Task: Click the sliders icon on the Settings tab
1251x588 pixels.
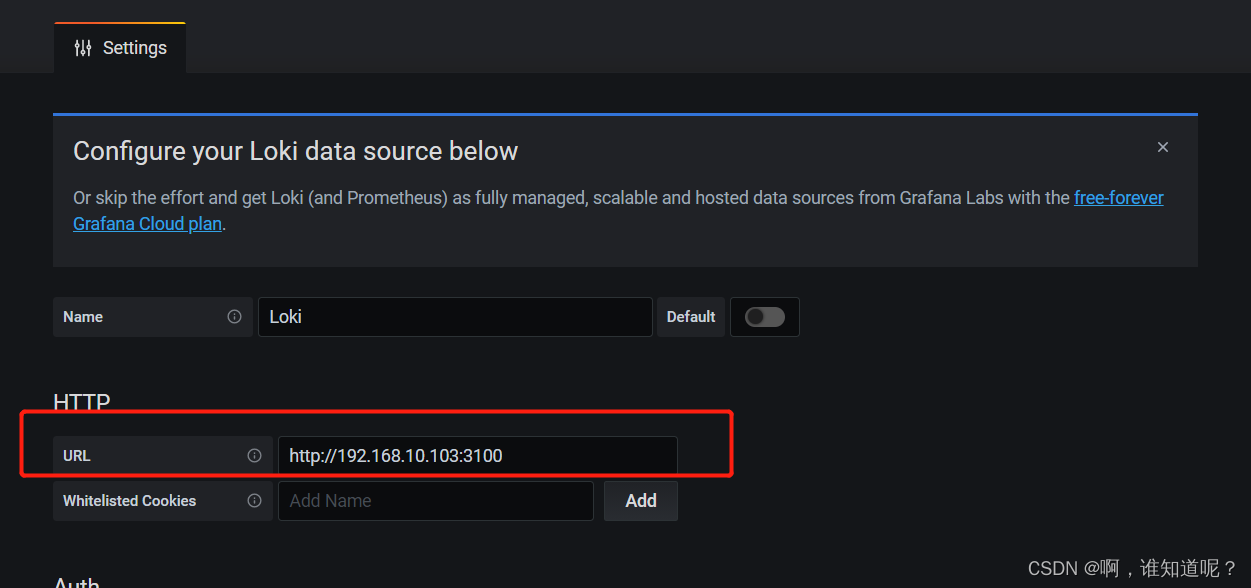Action: click(82, 47)
